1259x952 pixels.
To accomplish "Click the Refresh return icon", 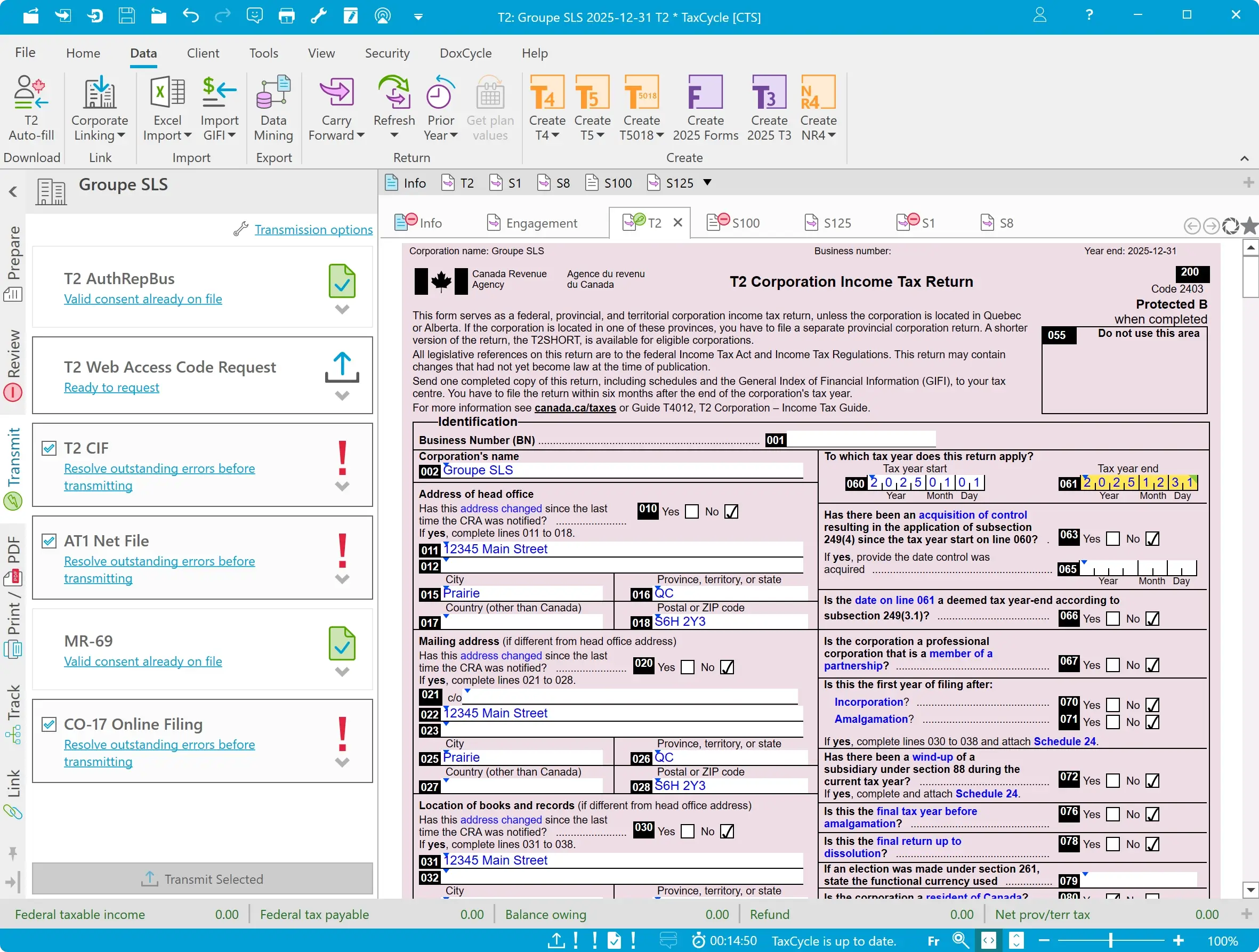I will (x=394, y=93).
